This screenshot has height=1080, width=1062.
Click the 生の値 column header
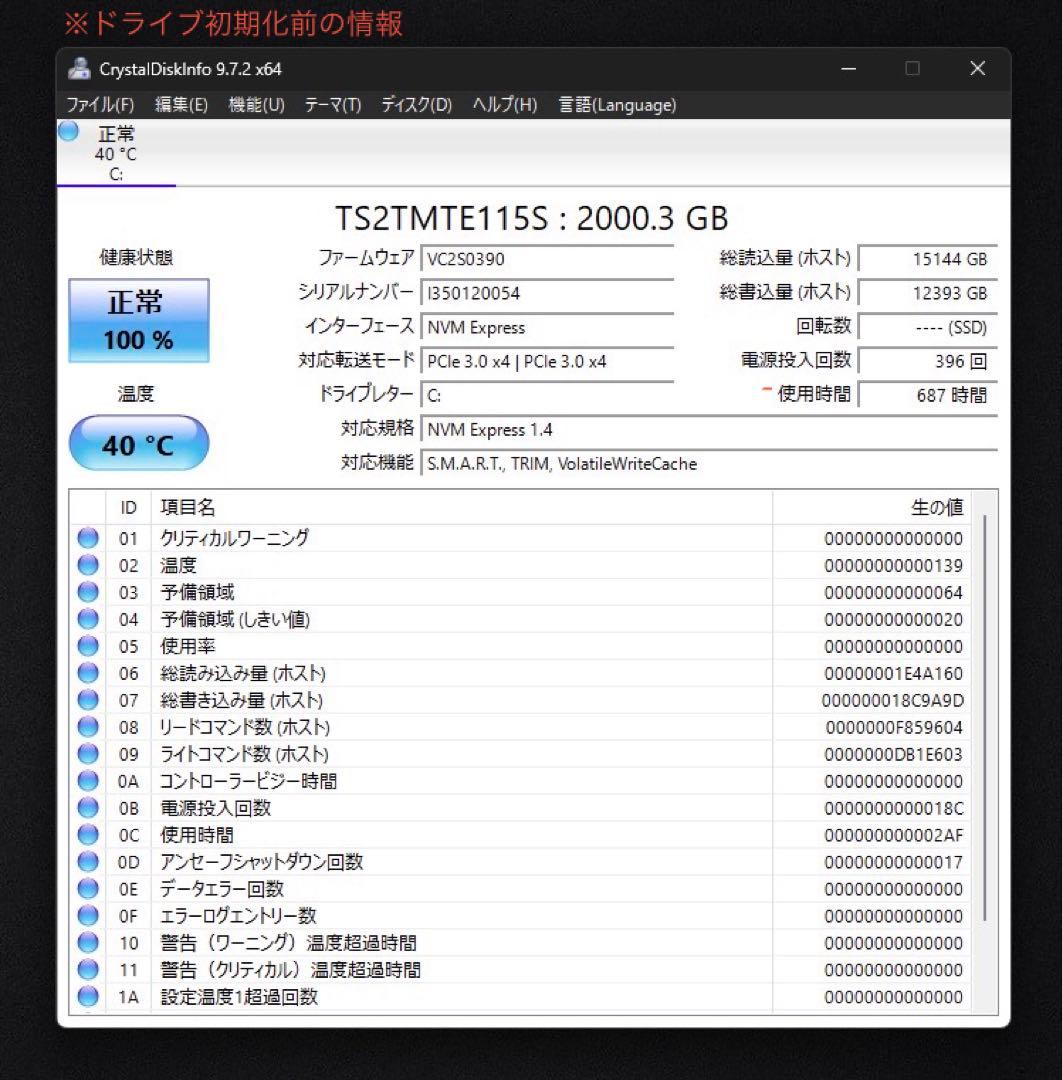coord(871,508)
